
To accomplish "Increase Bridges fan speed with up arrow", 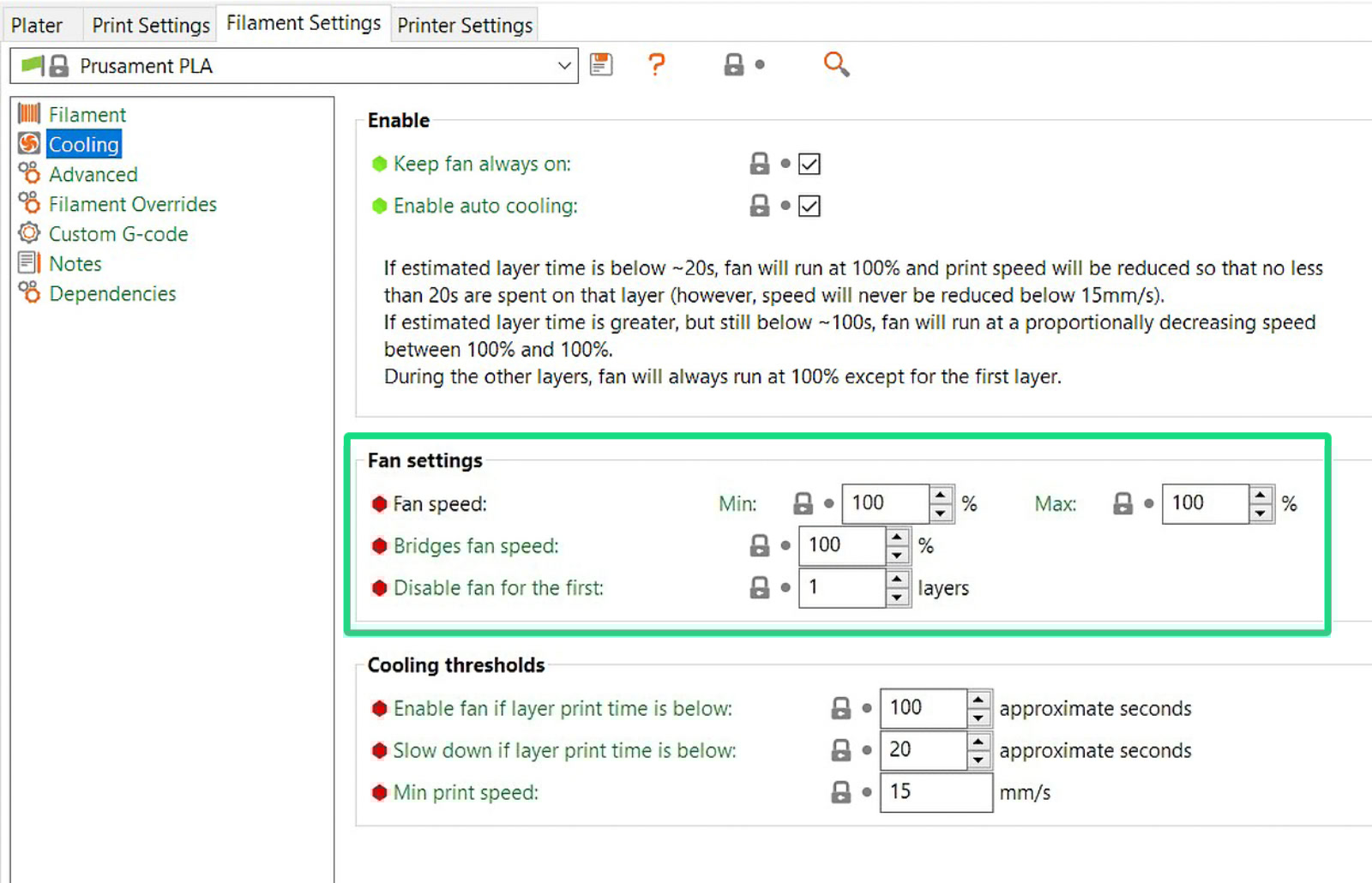I will [897, 537].
